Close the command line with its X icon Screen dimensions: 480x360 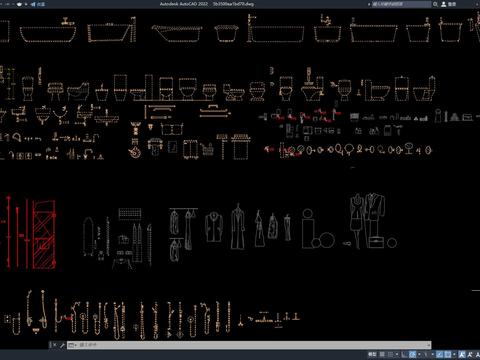coord(54,345)
